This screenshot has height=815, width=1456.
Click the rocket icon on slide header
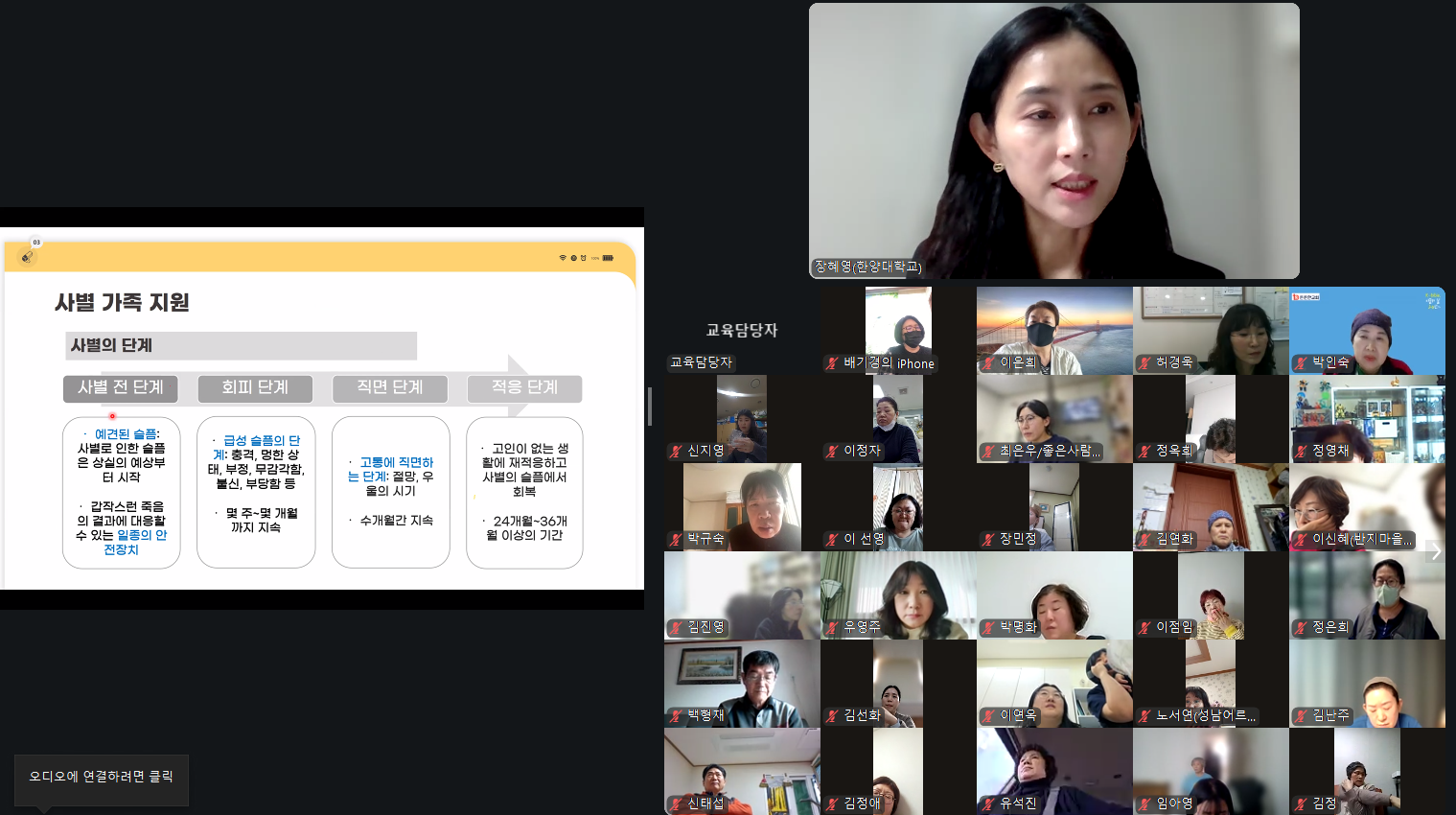[27, 257]
